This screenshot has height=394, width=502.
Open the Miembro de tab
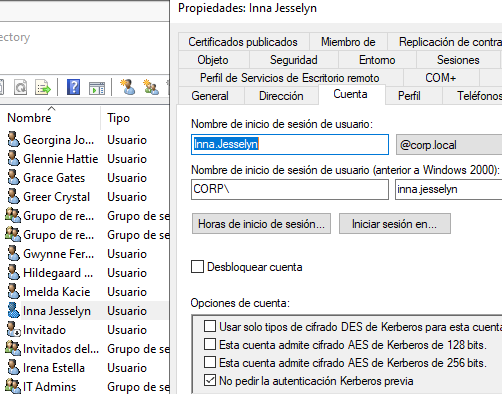(348, 42)
